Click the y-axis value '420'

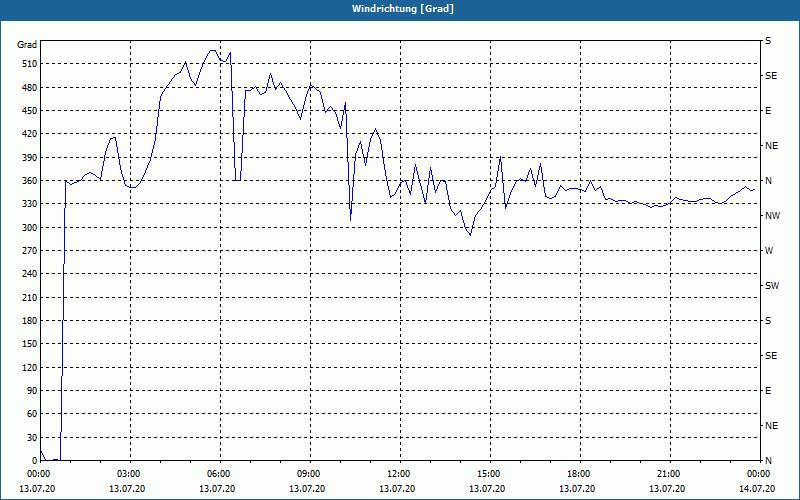click(x=30, y=134)
